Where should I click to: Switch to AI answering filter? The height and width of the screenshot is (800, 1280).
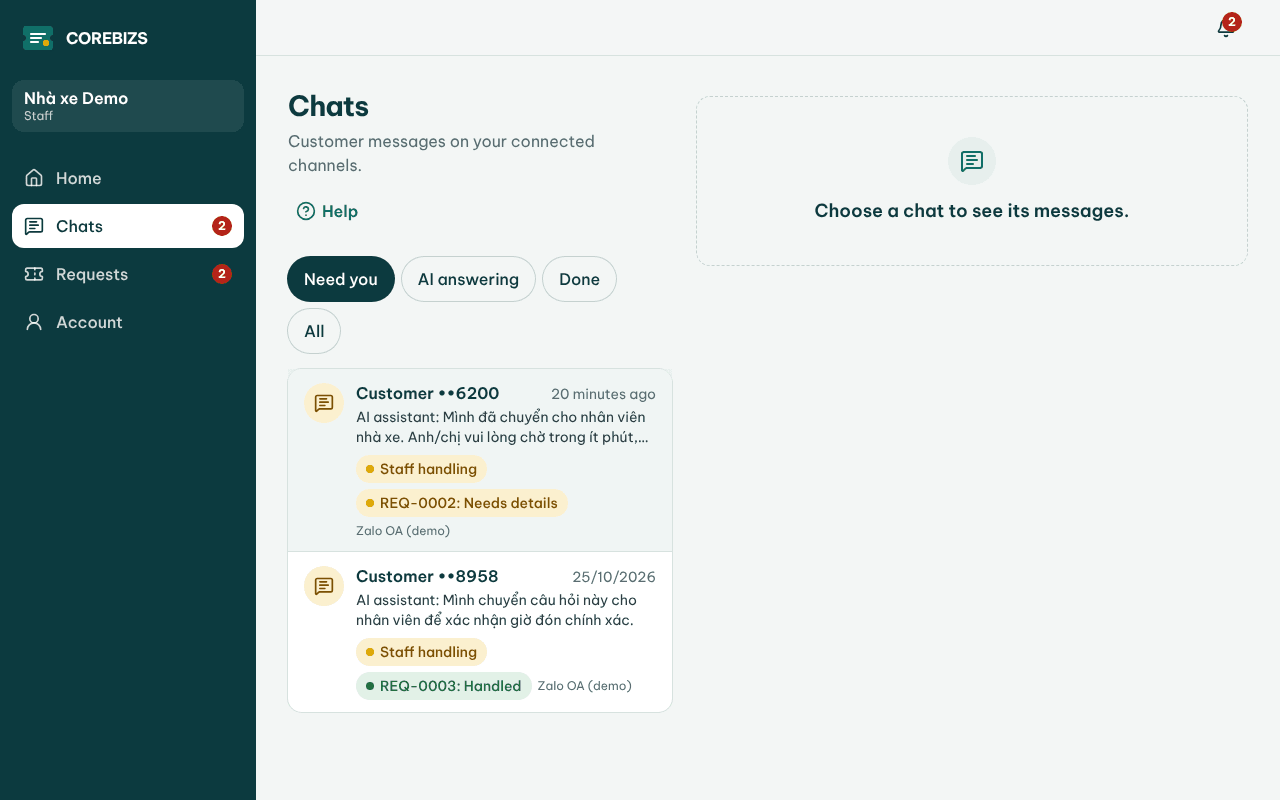tap(468, 279)
